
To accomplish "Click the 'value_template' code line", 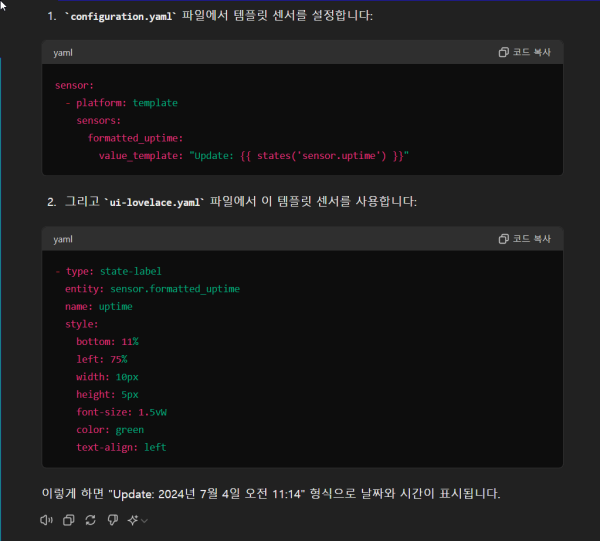I will 254,156.
